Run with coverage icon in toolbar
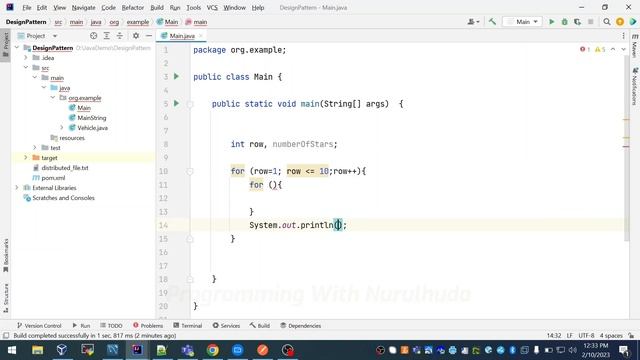 577,22
